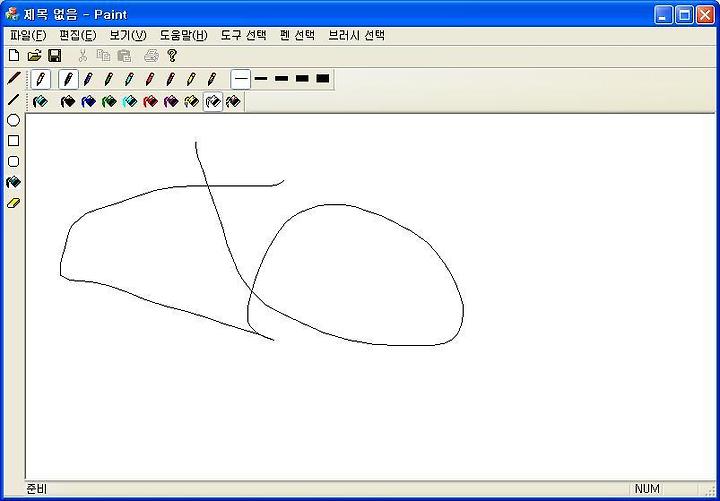Open help with the question mark icon
720x501 pixels.
[x=172, y=56]
